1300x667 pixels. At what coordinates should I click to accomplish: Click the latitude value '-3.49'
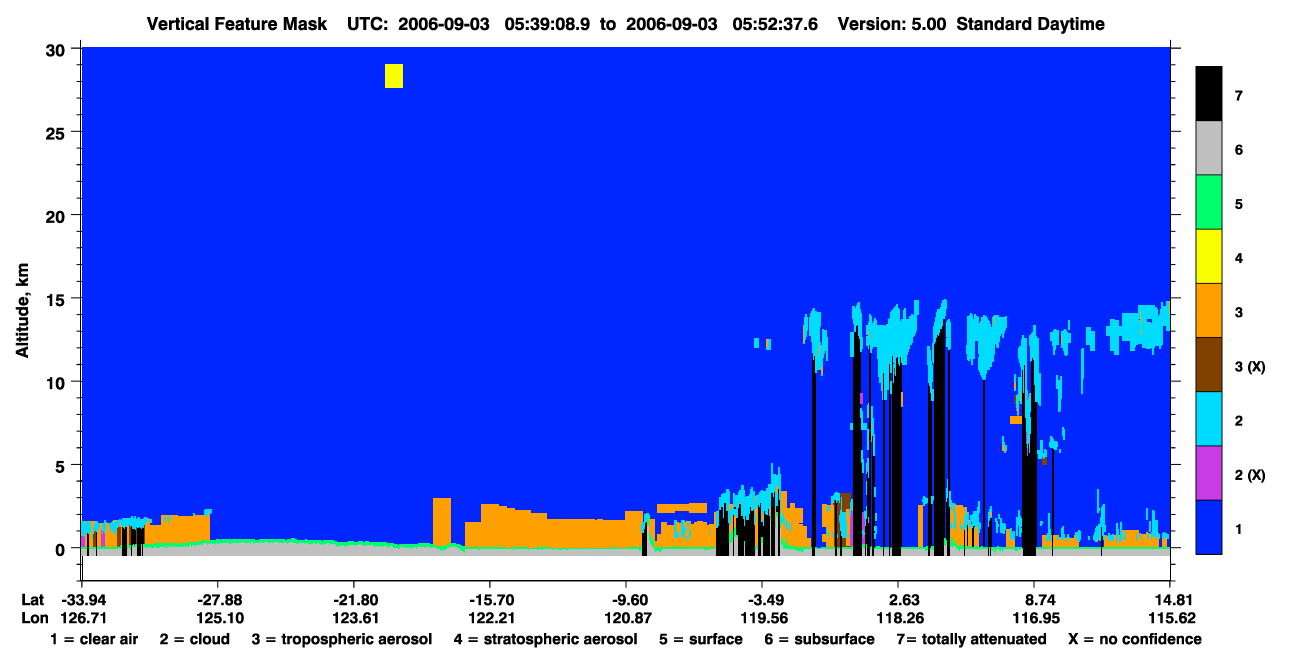762,600
